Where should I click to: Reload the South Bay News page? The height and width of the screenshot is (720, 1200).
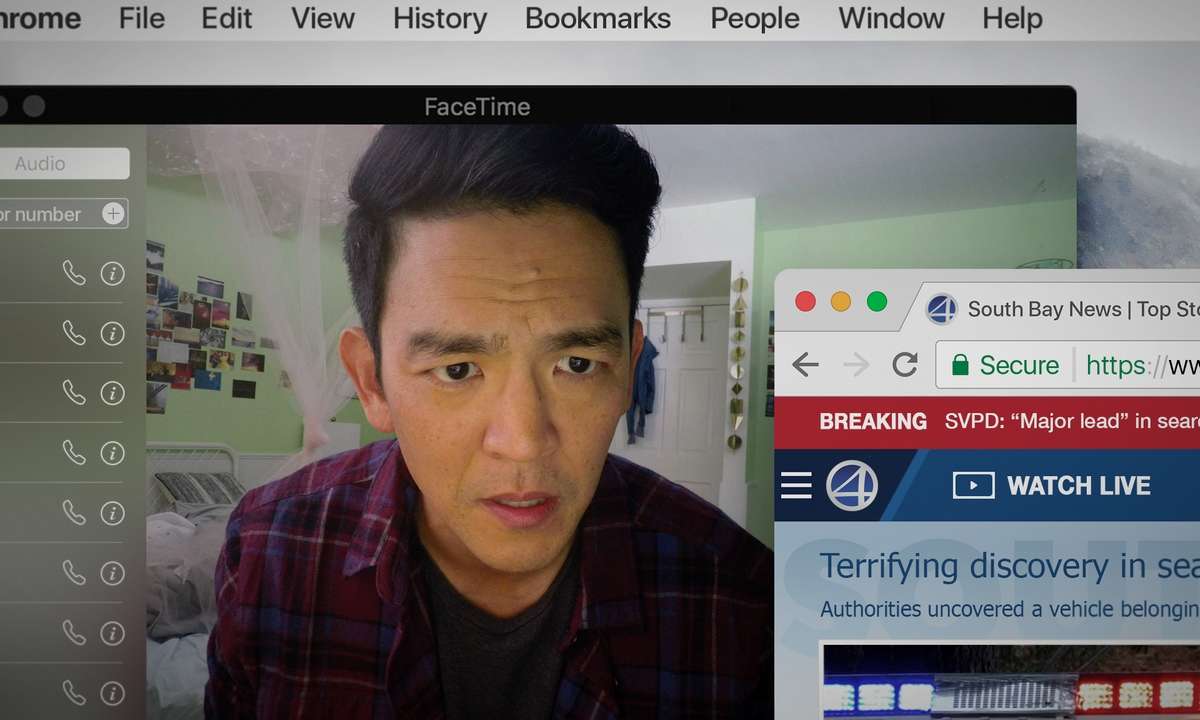(905, 365)
